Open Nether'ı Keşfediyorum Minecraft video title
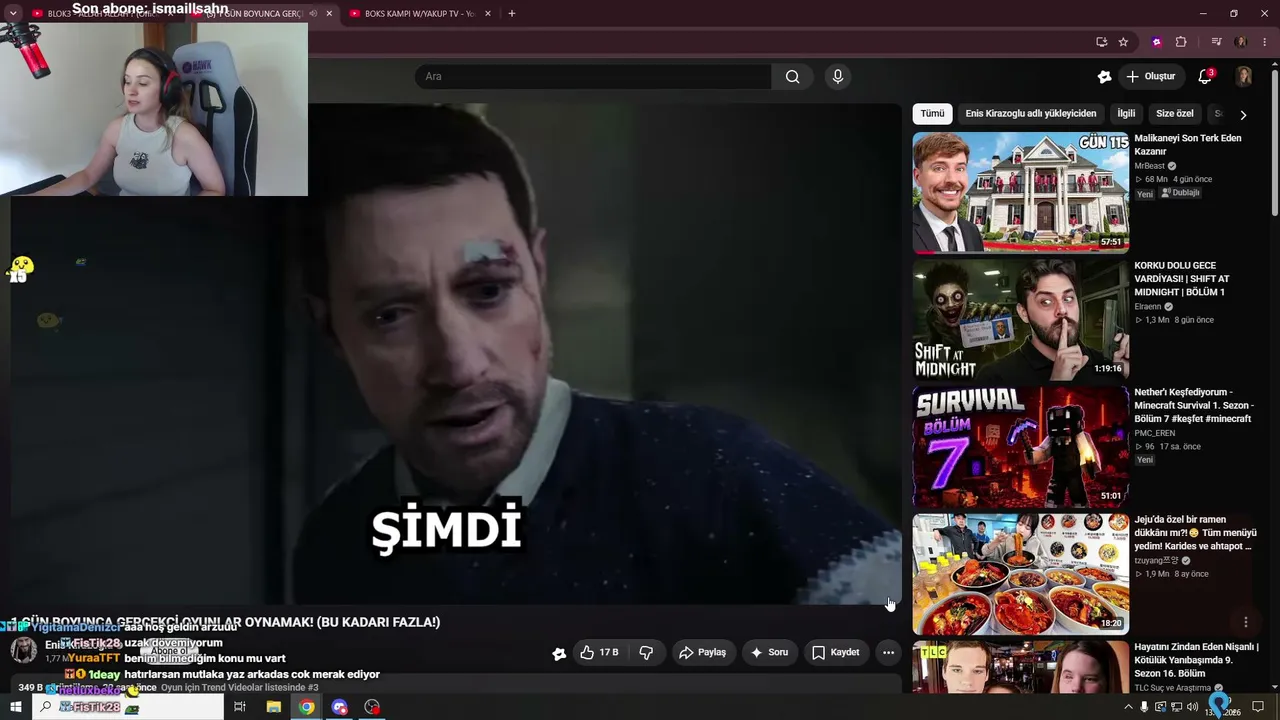The width and height of the screenshot is (1280, 720). pos(1193,406)
